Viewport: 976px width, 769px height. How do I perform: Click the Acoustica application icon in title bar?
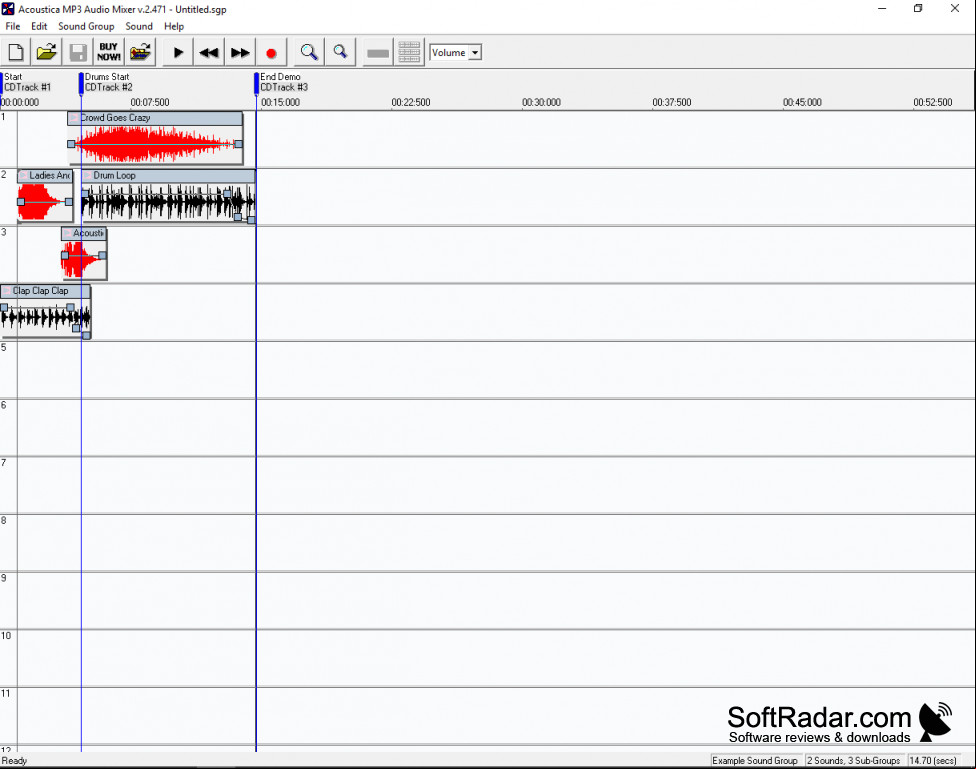8,9
